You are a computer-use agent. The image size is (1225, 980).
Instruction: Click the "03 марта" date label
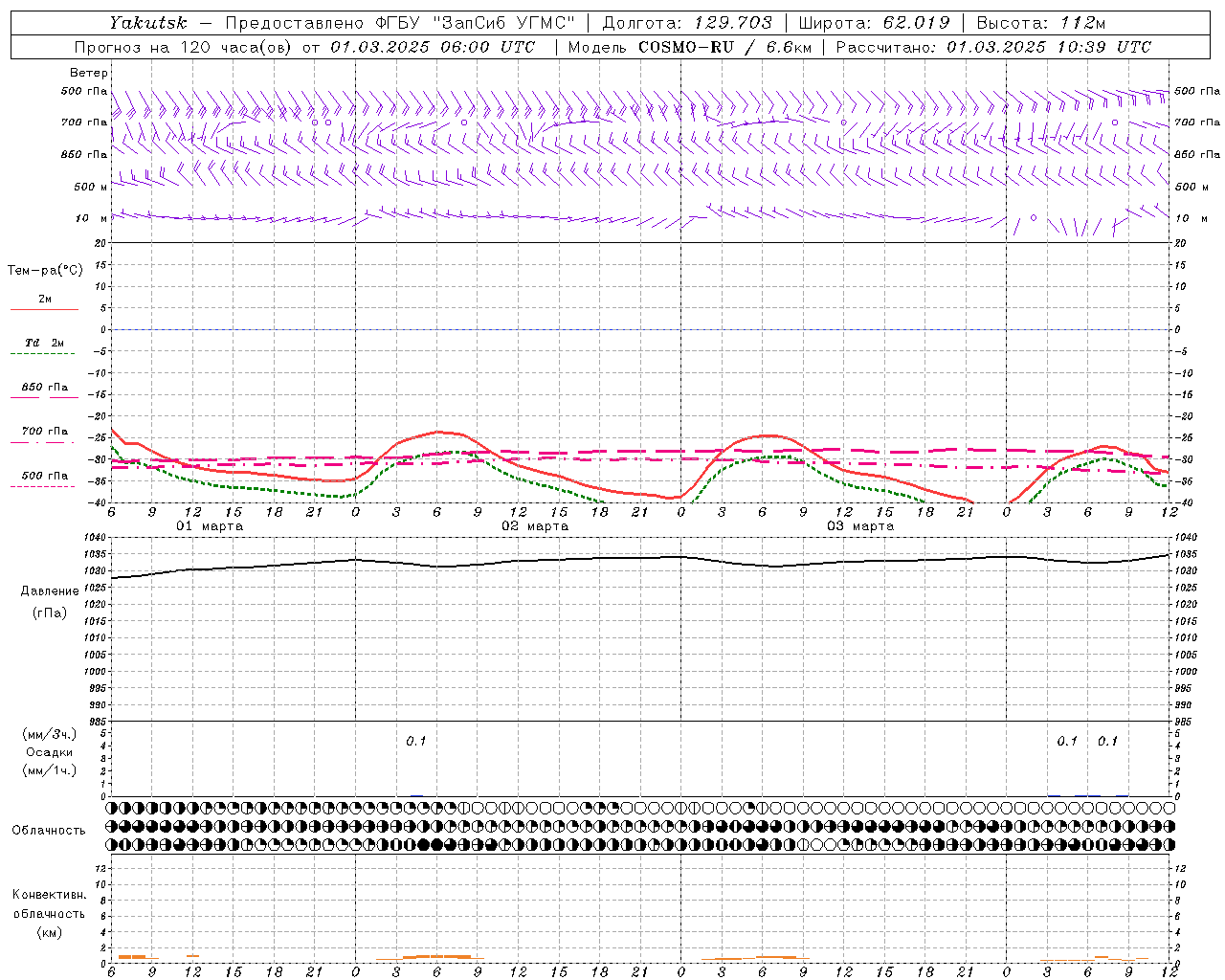860,526
